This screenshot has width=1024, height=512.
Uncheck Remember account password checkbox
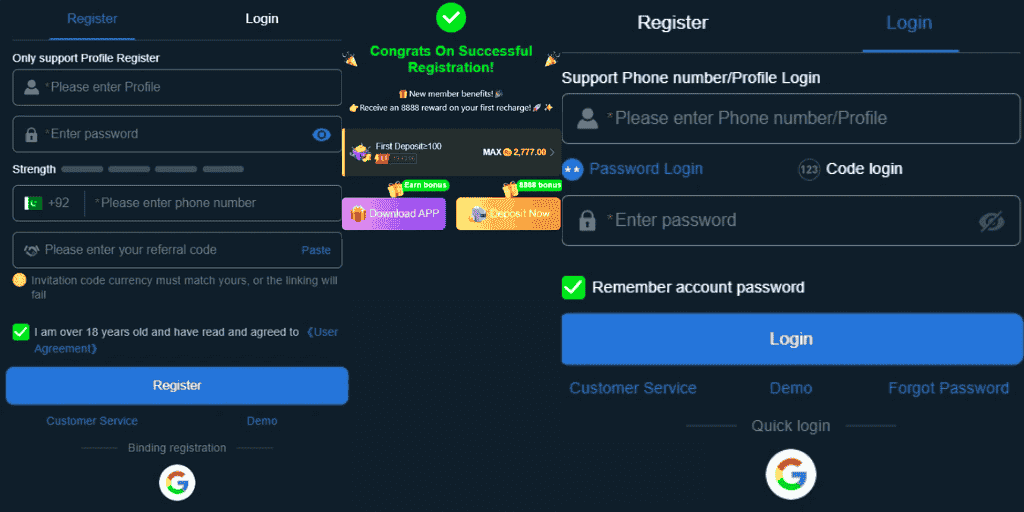pos(573,287)
